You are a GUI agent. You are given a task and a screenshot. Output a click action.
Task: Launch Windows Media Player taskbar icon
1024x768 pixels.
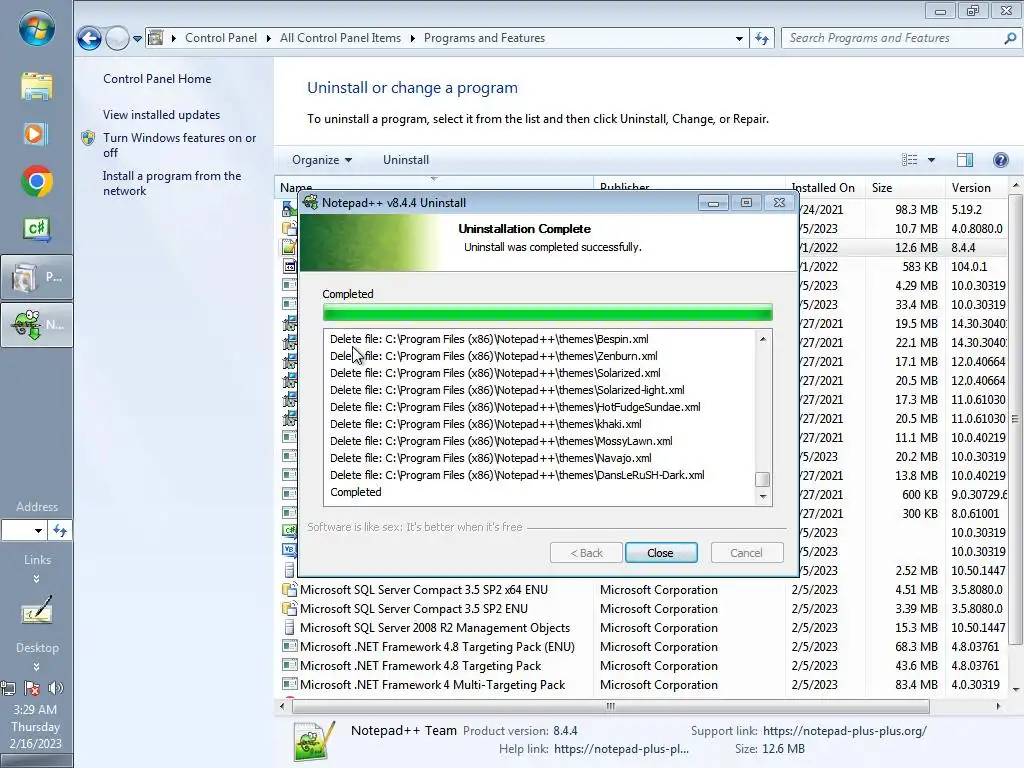(x=35, y=134)
